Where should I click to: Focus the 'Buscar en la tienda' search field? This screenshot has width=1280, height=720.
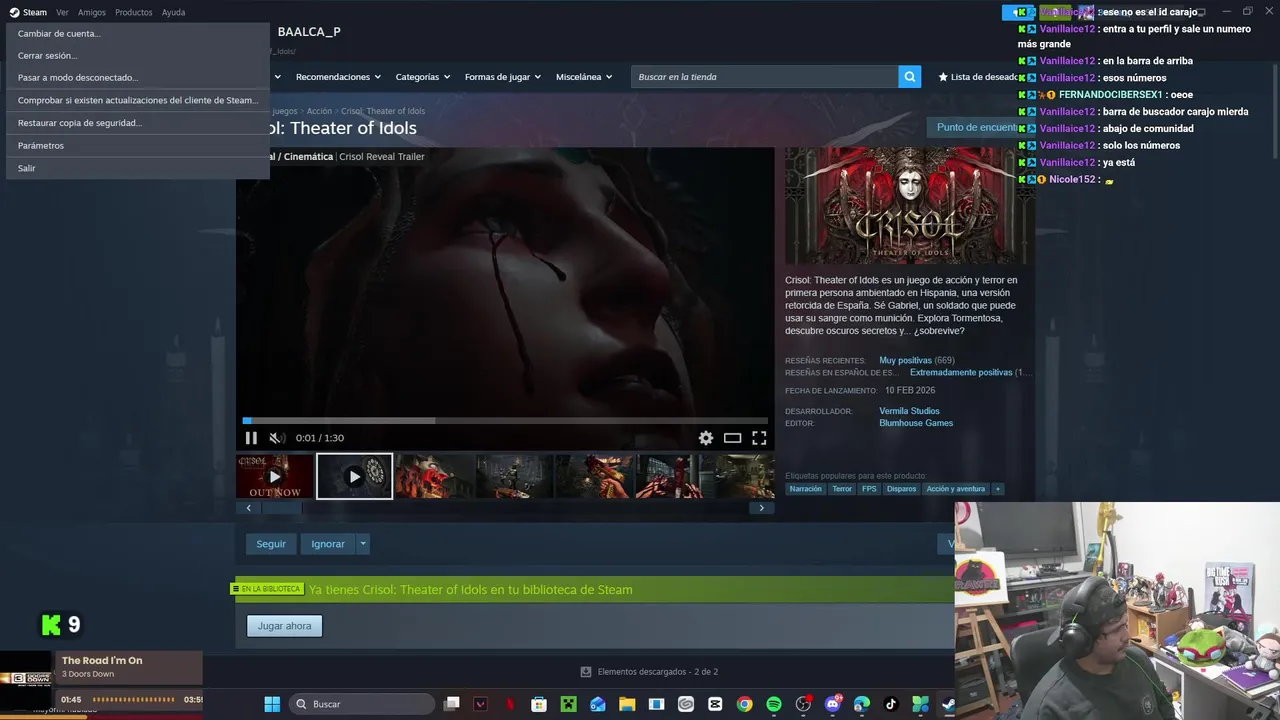764,77
